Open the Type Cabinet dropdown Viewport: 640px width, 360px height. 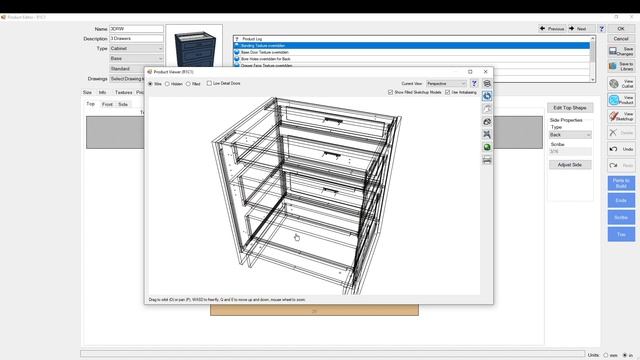(x=136, y=49)
